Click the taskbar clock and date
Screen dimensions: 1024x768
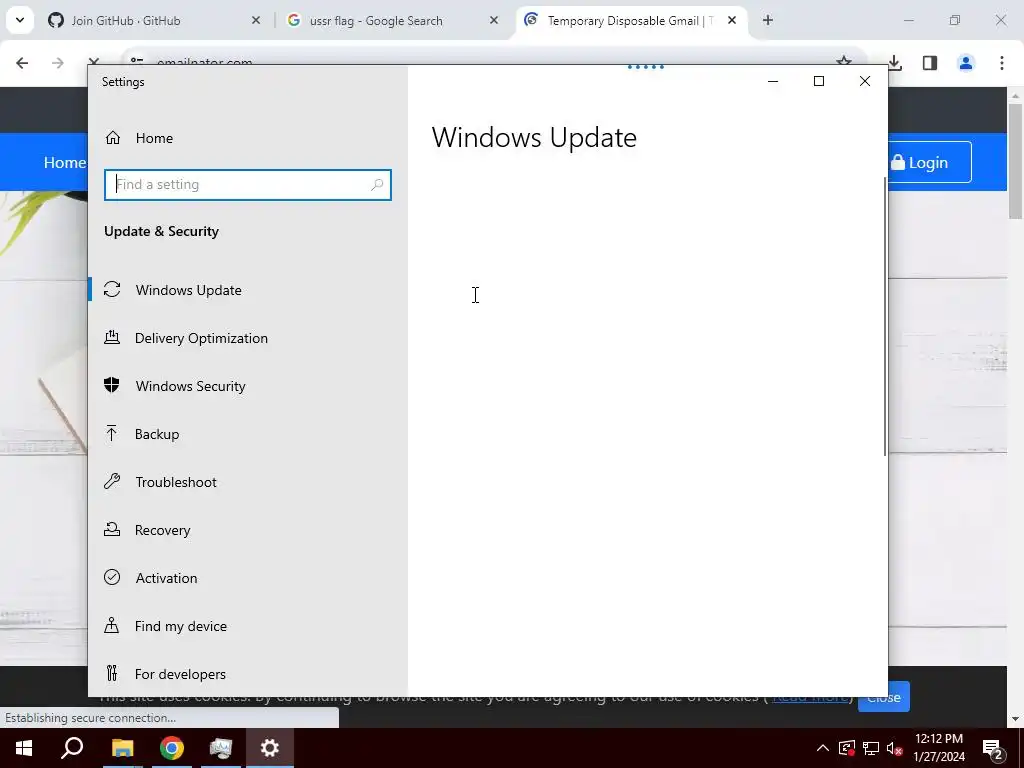(939, 748)
